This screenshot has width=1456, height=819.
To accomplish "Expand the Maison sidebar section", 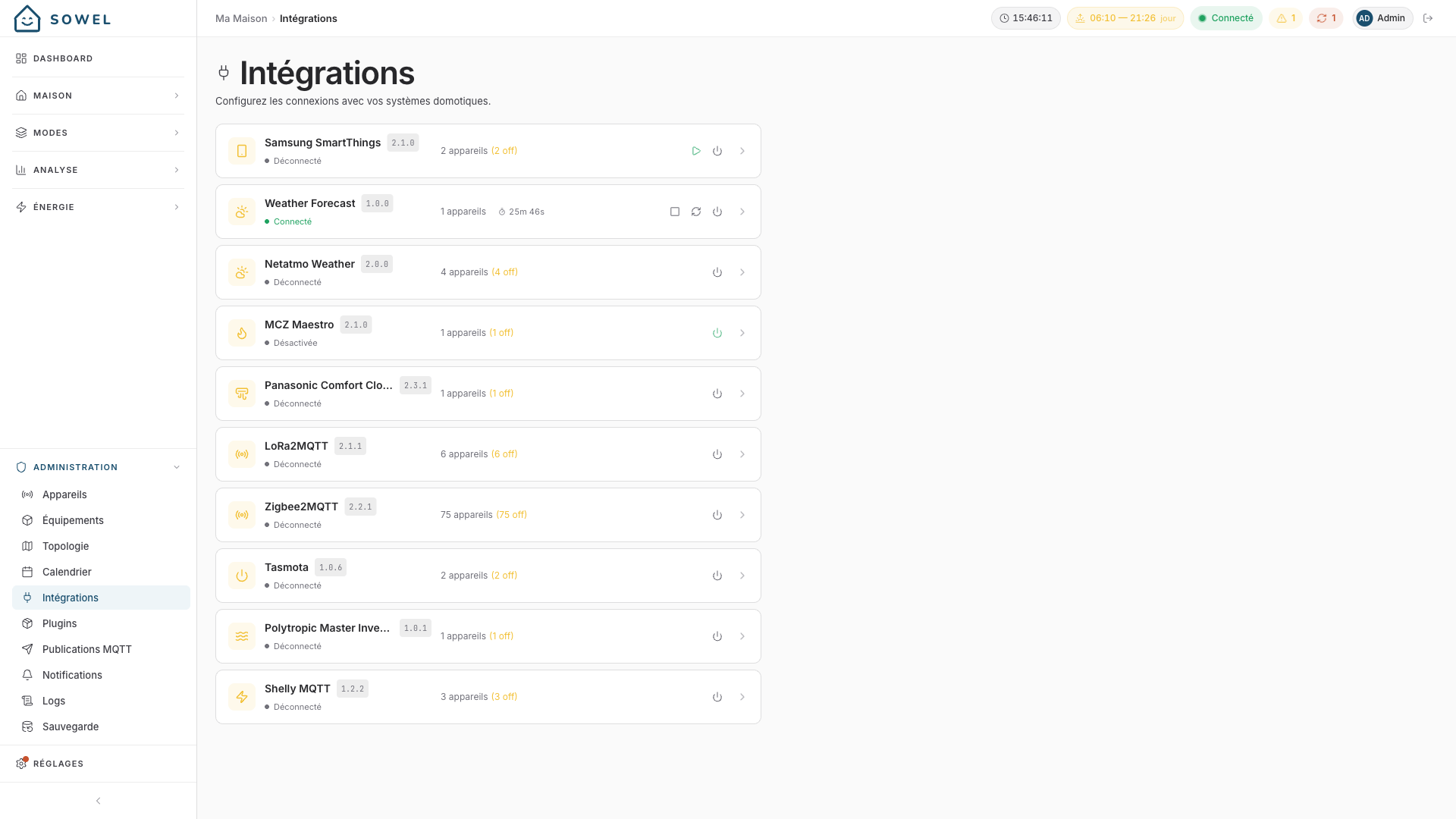I will click(99, 96).
